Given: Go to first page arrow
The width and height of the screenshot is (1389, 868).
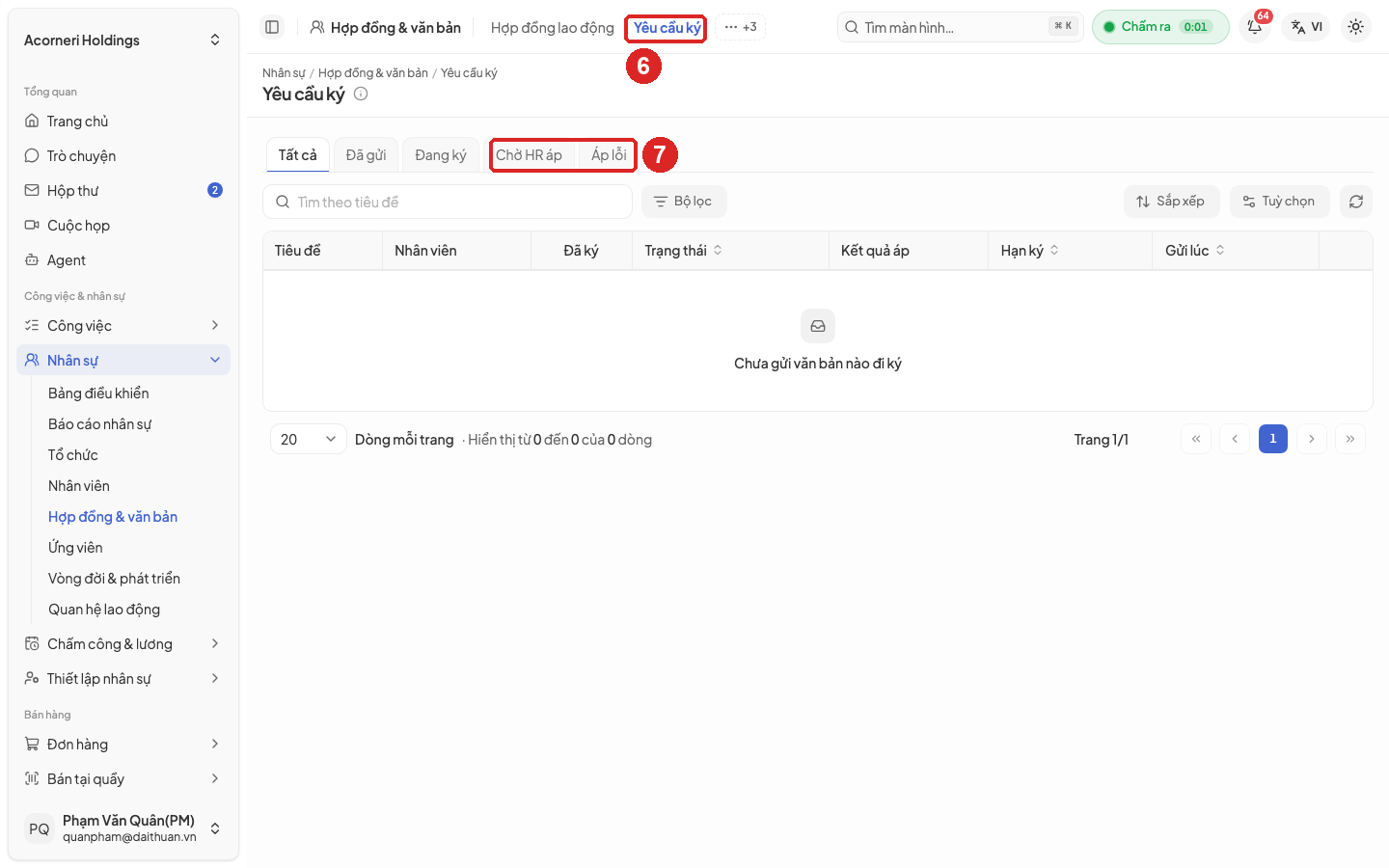Looking at the screenshot, I should 1196,439.
